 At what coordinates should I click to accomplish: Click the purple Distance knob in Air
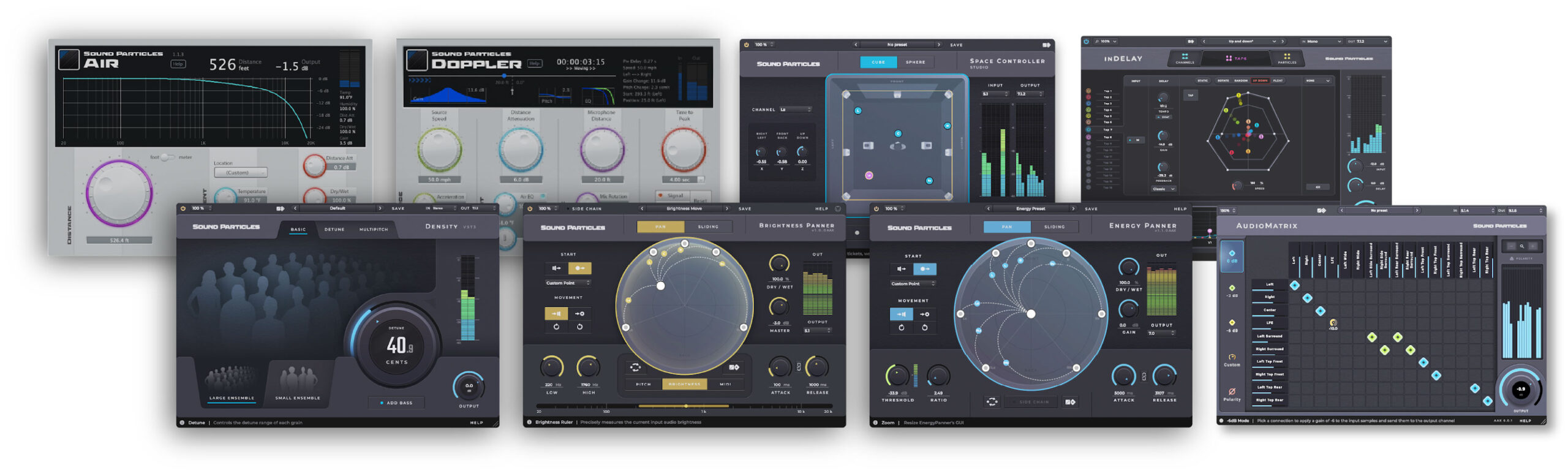118,193
